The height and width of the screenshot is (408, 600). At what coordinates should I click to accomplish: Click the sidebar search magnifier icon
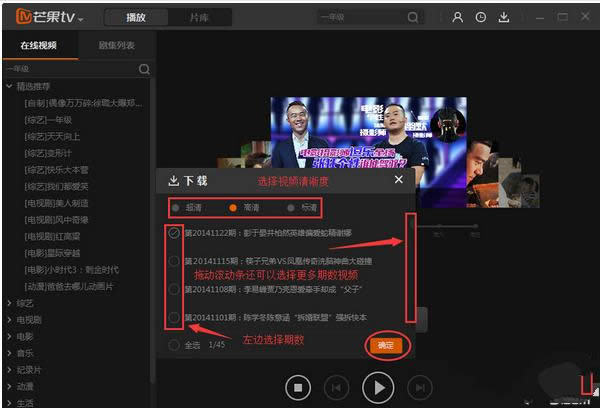(144, 70)
